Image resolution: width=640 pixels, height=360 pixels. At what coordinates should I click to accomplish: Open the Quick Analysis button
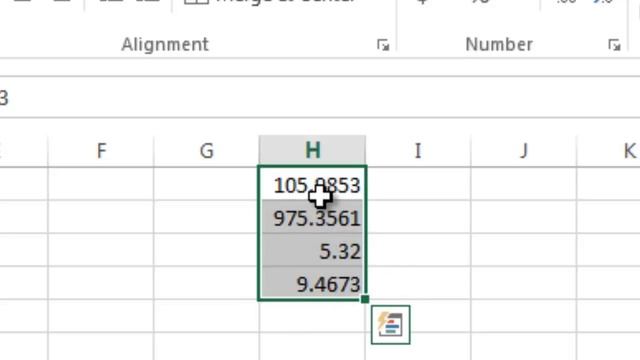click(x=391, y=324)
